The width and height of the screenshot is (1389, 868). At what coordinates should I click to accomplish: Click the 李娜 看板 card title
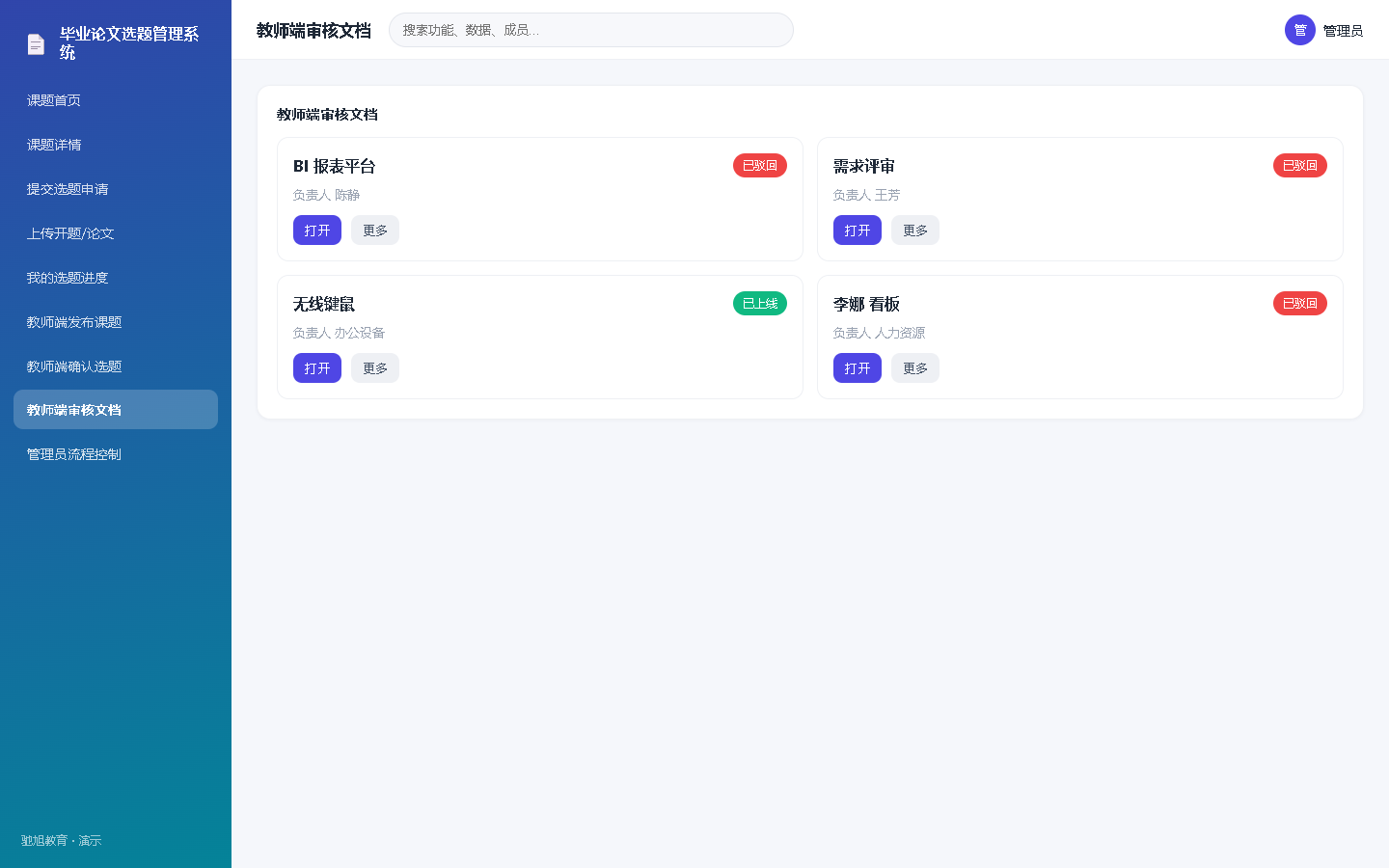[866, 304]
